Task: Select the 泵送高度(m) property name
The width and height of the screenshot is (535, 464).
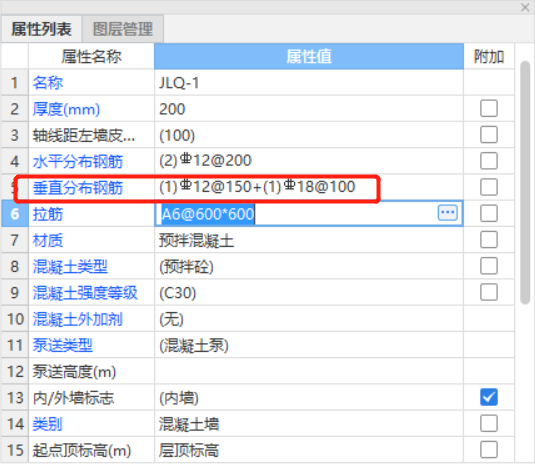Action: pyautogui.click(x=74, y=372)
